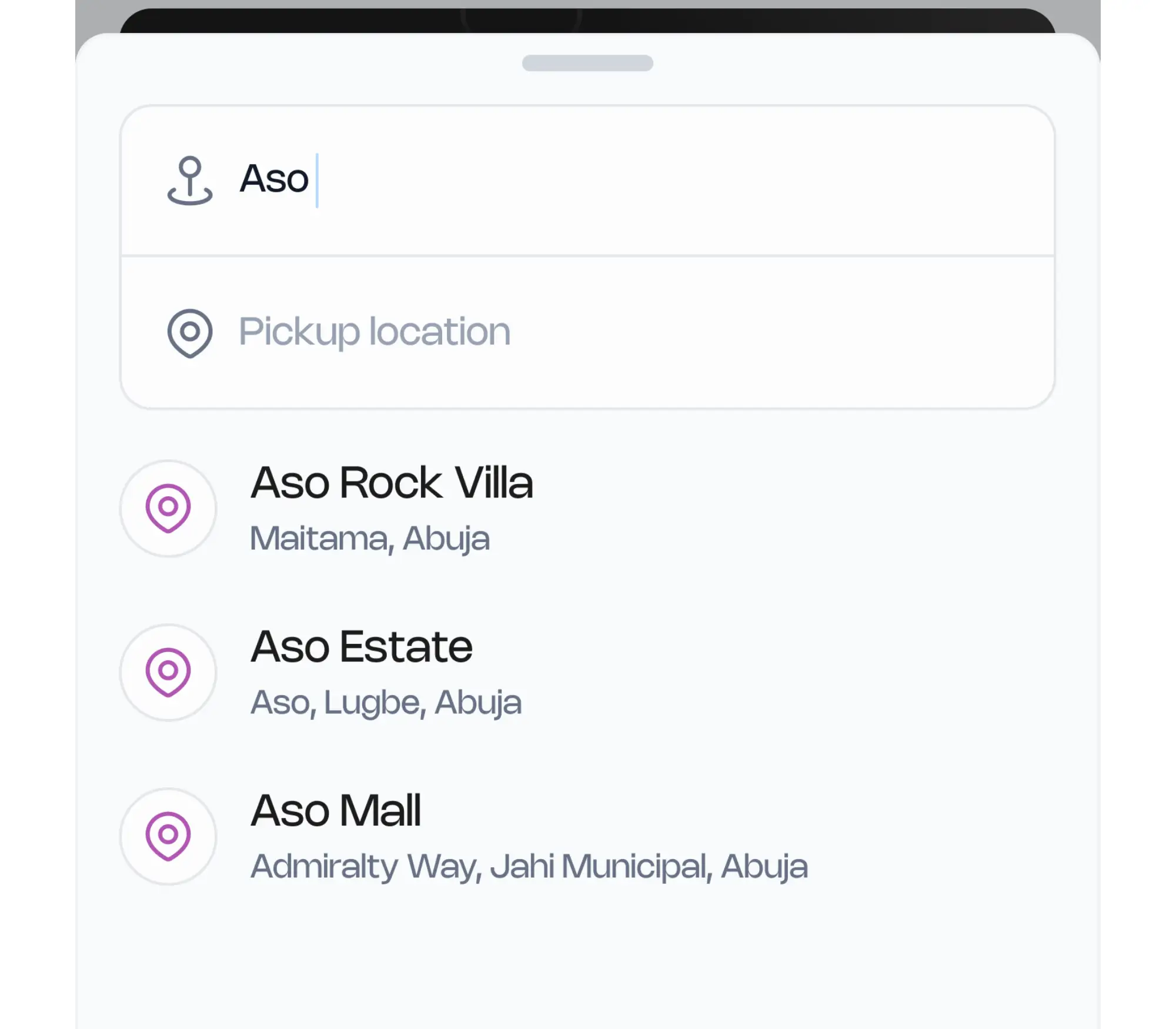Click the Aso Mall title text
The image size is (1176, 1029).
coord(336,811)
